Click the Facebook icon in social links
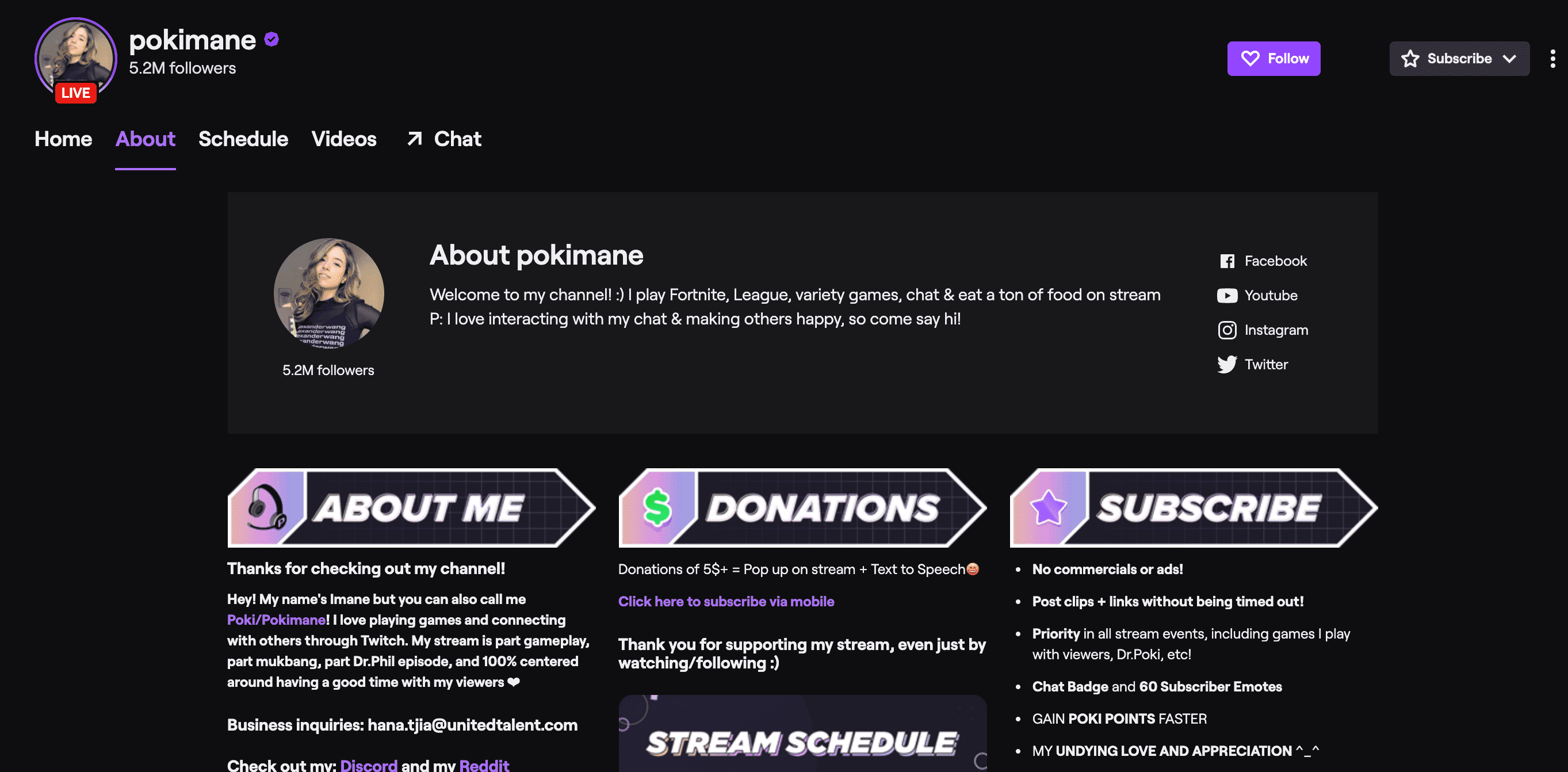The image size is (1568, 772). pyautogui.click(x=1226, y=261)
